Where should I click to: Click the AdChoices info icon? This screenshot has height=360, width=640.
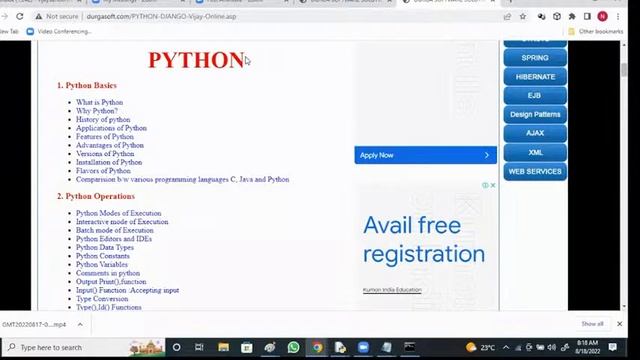[485, 185]
